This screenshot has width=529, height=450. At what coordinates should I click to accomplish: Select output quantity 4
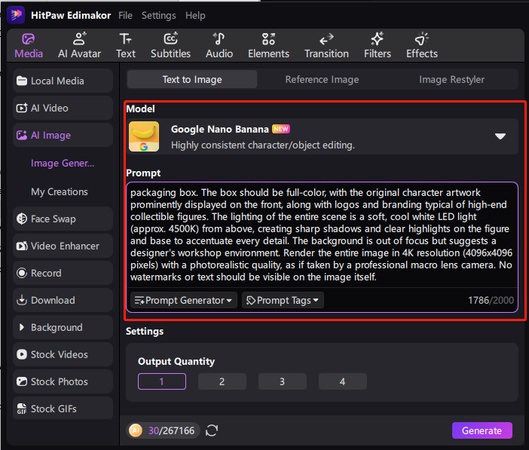[342, 382]
